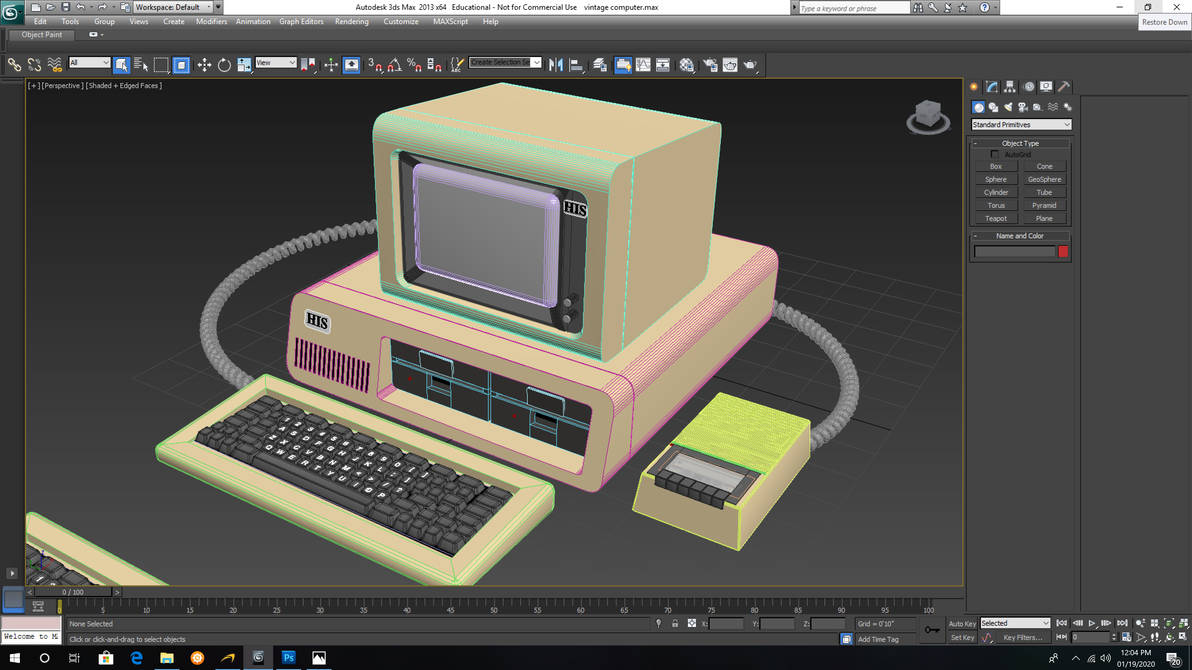Screen dimensions: 1192x670
Task: Activate Bind to Space Warp tool
Action: (x=55, y=65)
